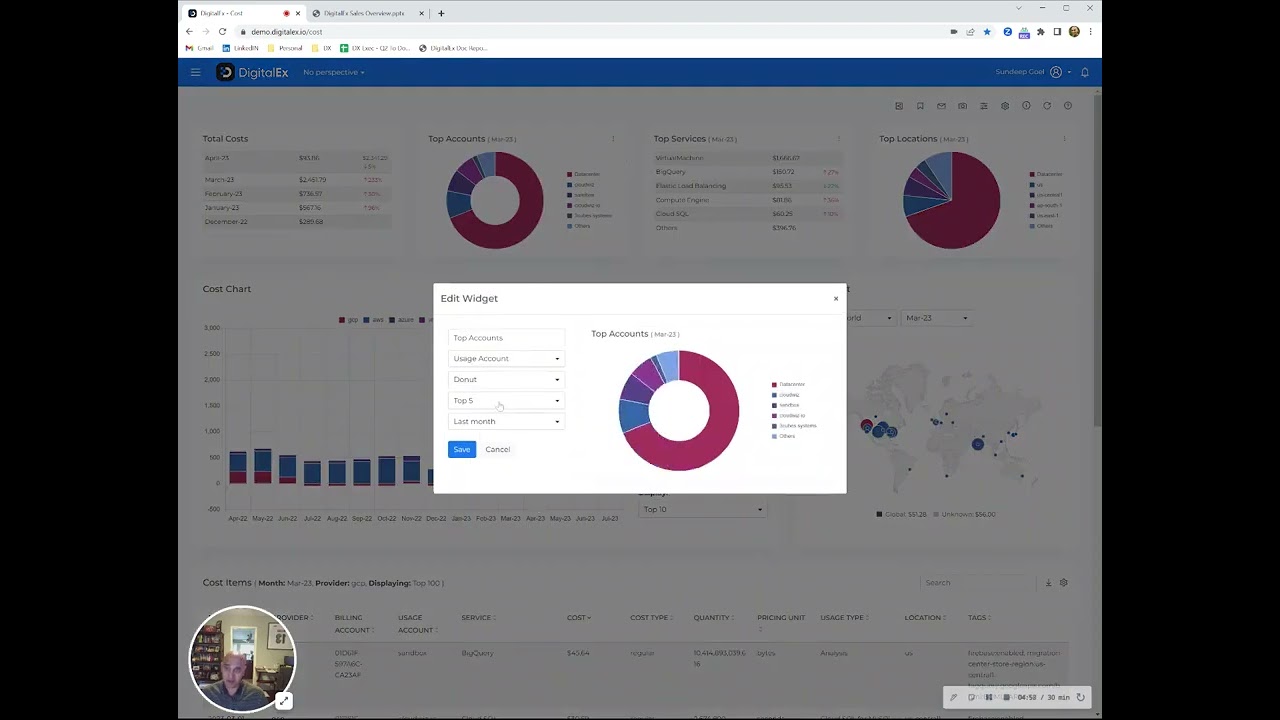The height and width of the screenshot is (720, 1280).
Task: Sort table by QUANTITY column
Action: click(x=713, y=618)
